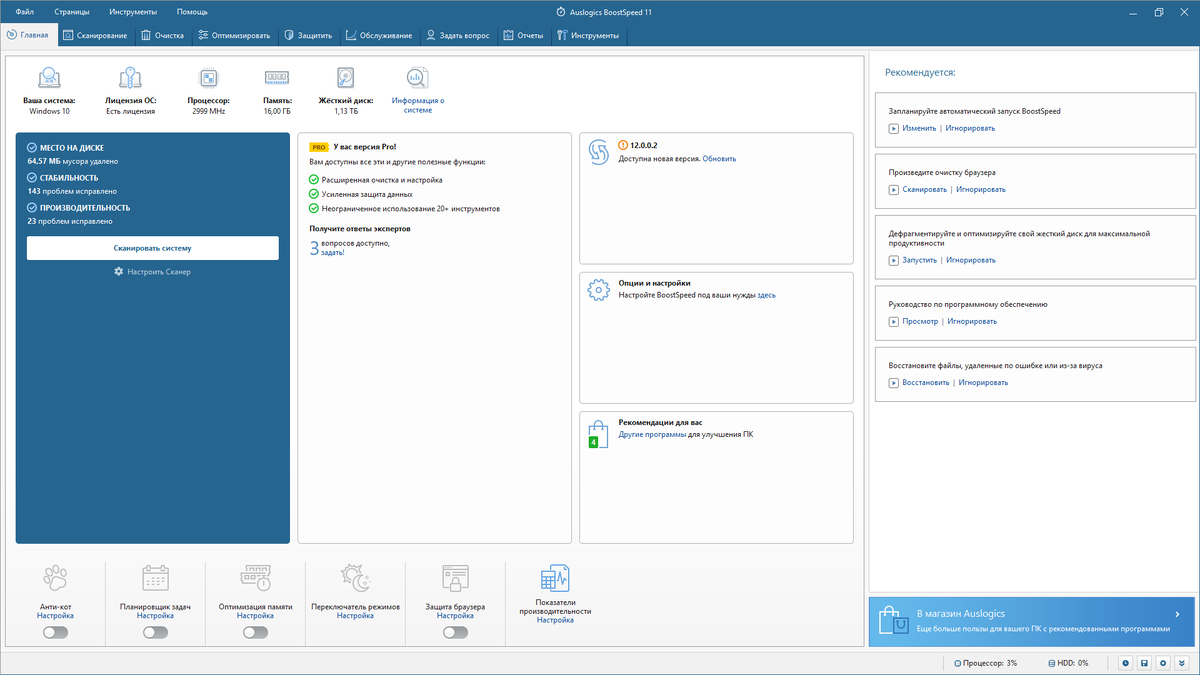Switch to the Задать вопрос tab
The image size is (1200, 675).
pyautogui.click(x=458, y=35)
